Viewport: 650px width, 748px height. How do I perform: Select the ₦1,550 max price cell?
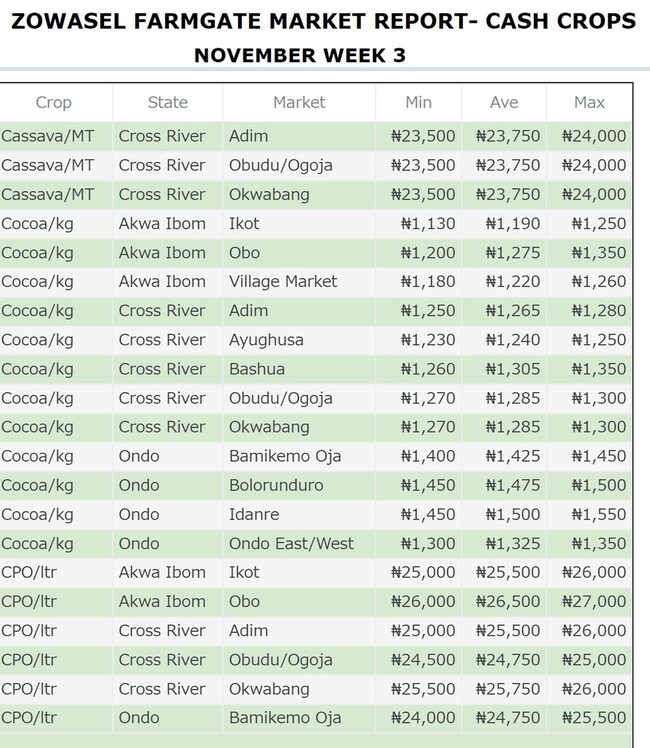tap(595, 515)
